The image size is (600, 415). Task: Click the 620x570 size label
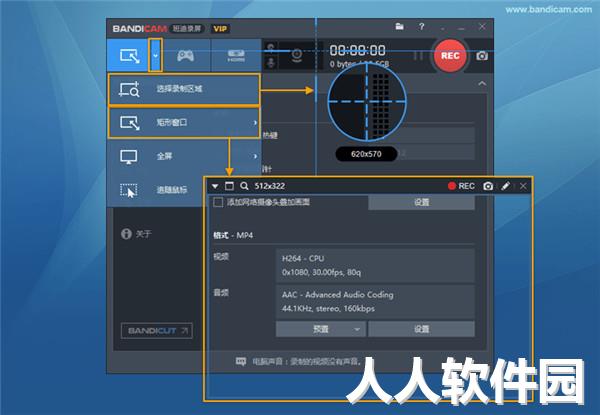[366, 154]
